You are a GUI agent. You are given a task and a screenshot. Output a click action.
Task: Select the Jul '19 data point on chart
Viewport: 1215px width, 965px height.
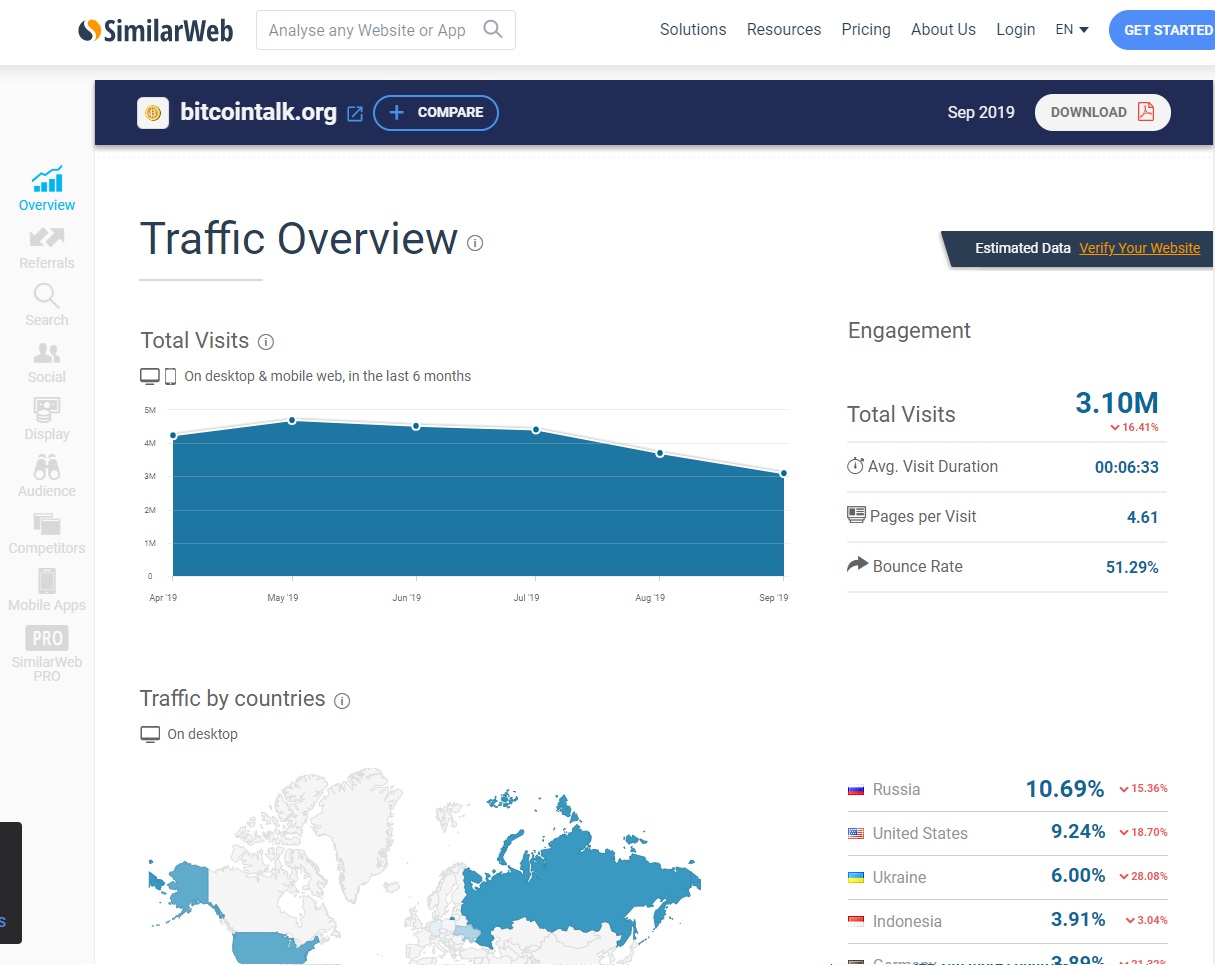pyautogui.click(x=537, y=430)
